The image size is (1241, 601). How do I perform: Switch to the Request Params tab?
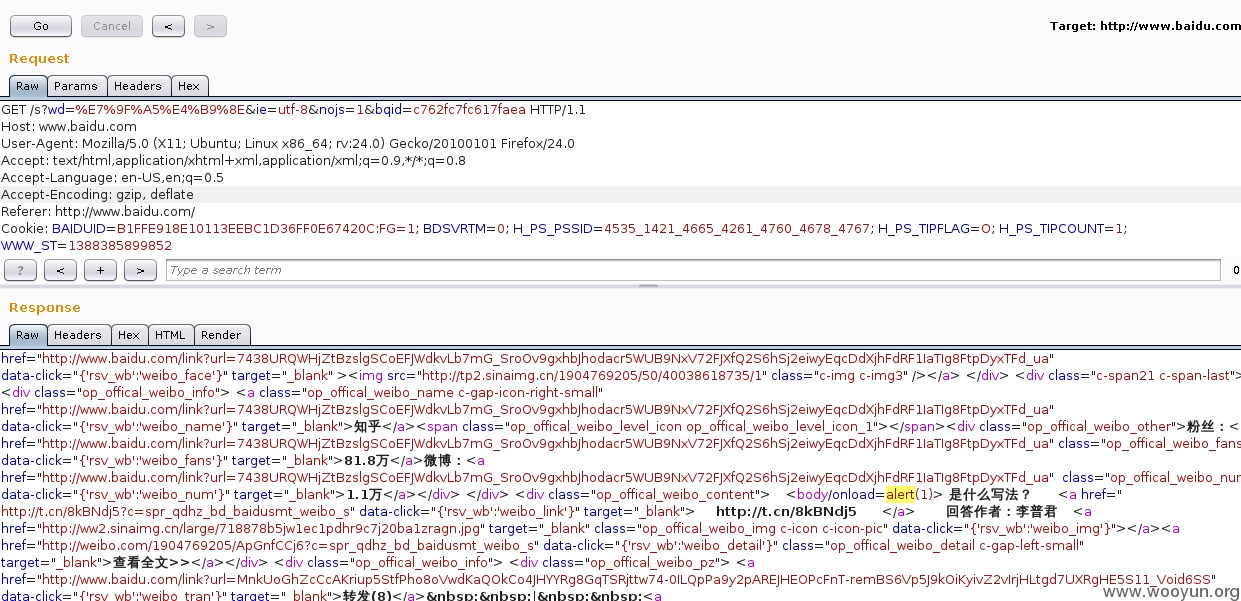(76, 86)
